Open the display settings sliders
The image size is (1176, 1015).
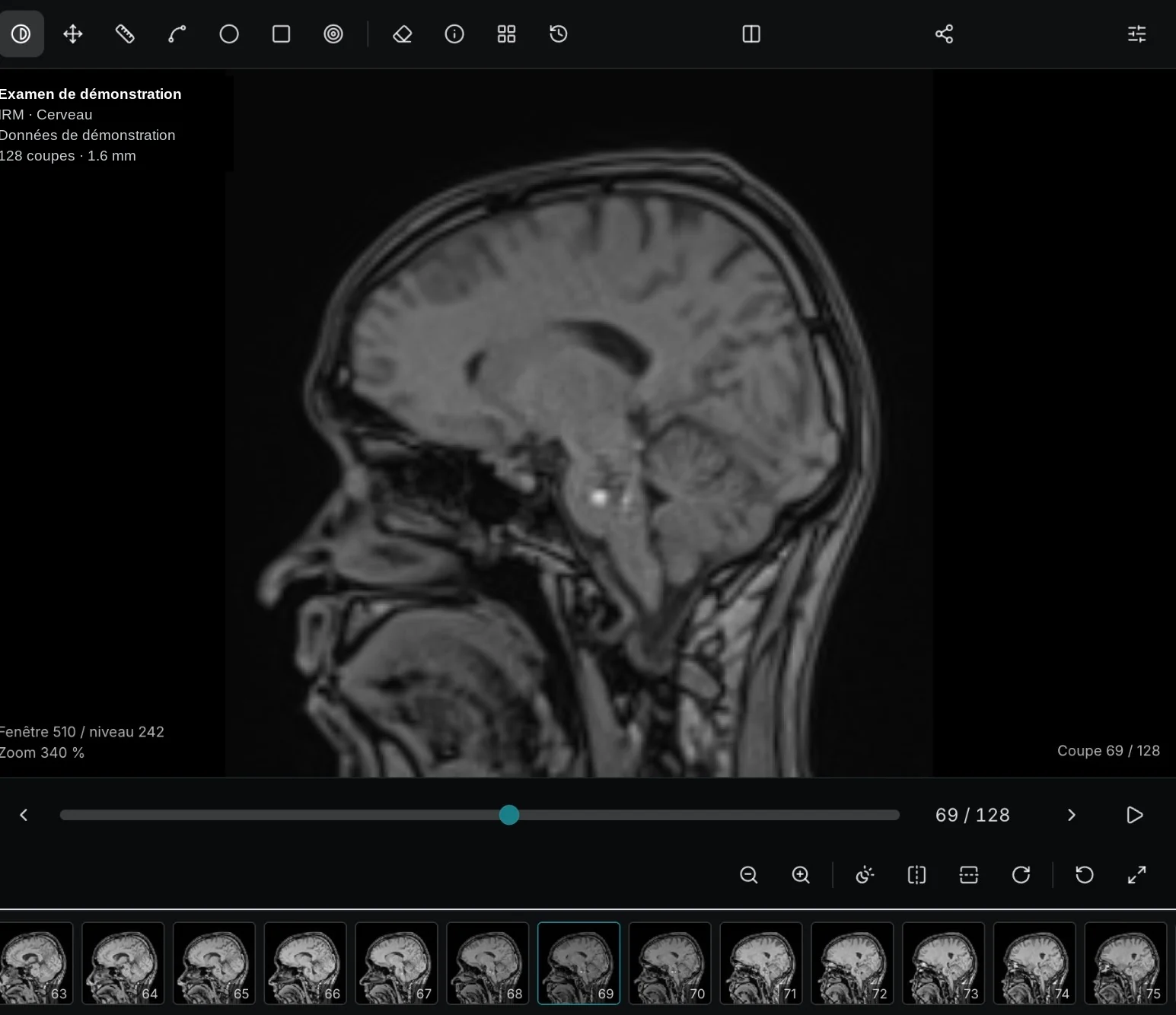coord(1137,34)
